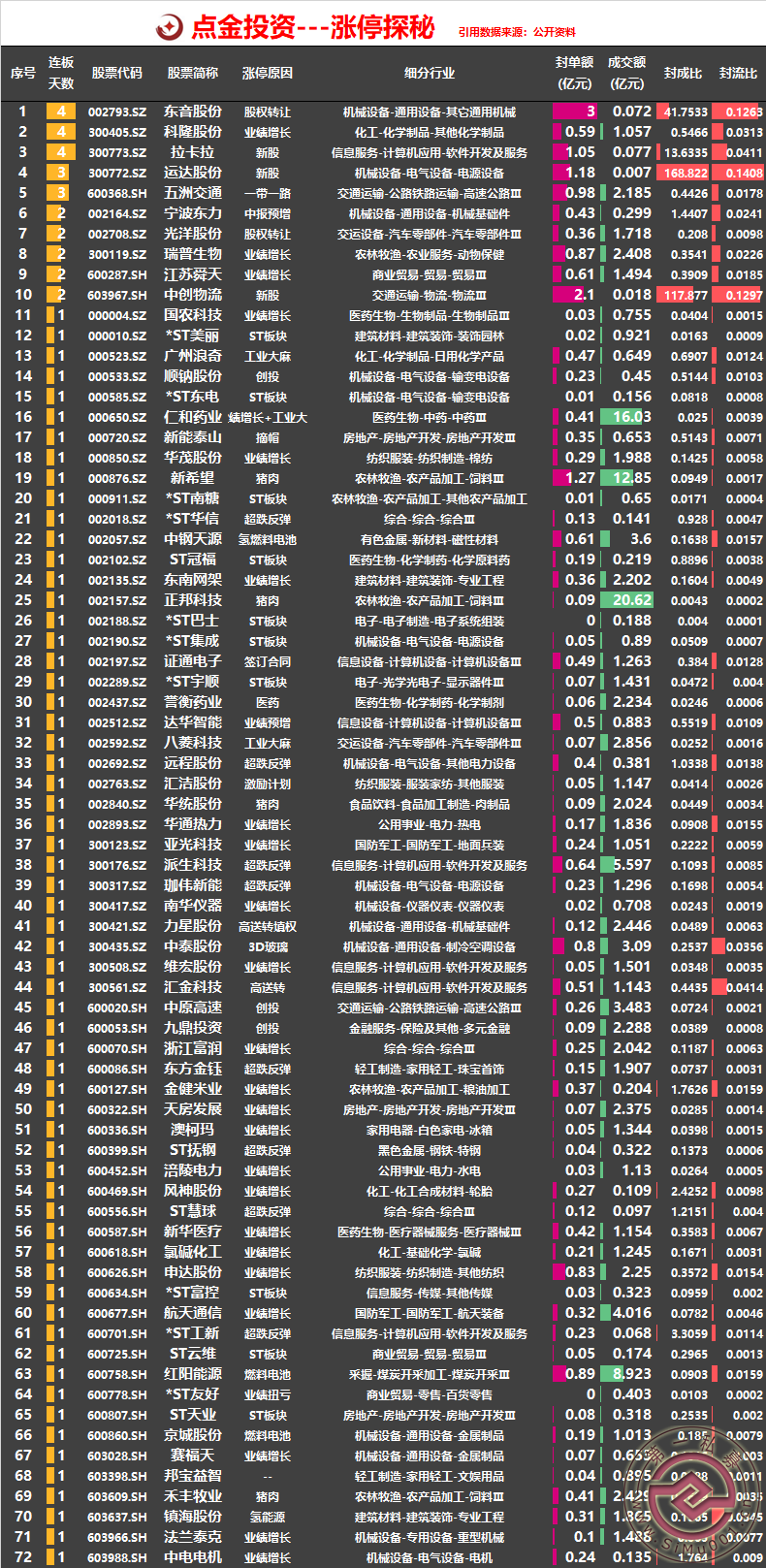Select the 涨停原因 column header
The image size is (766, 1568).
click(268, 73)
